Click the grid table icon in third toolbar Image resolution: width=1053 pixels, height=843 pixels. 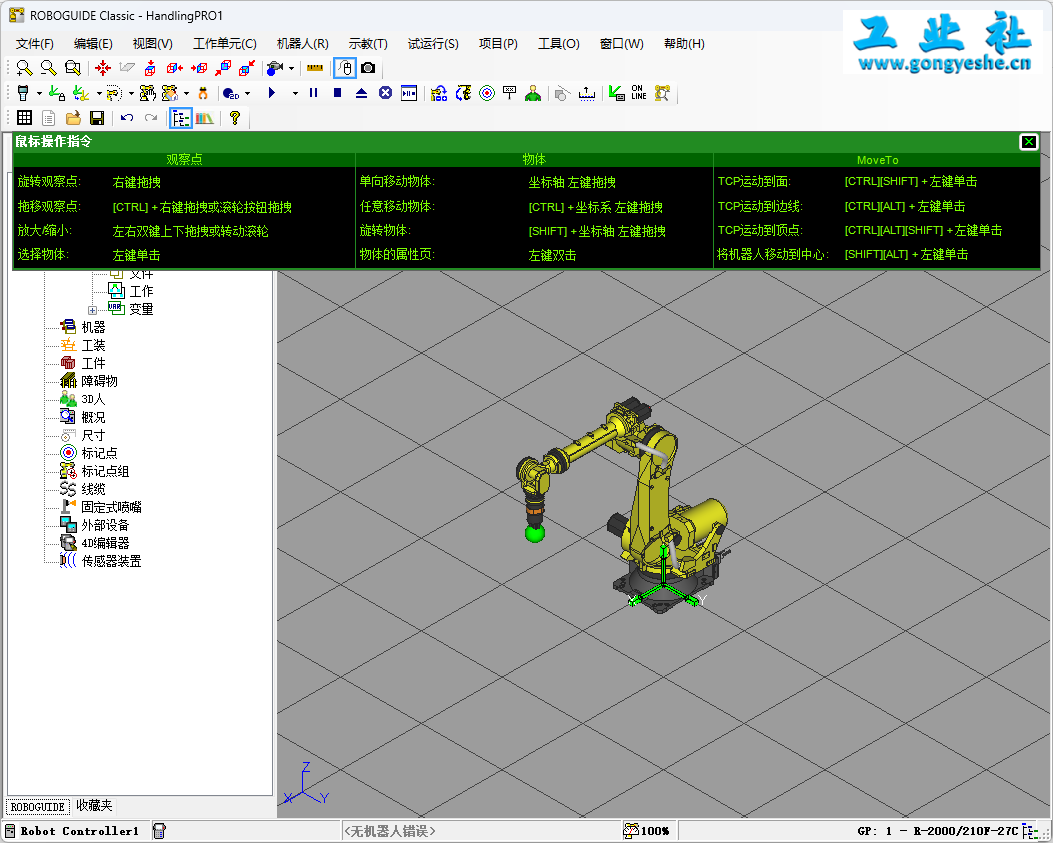coord(24,118)
